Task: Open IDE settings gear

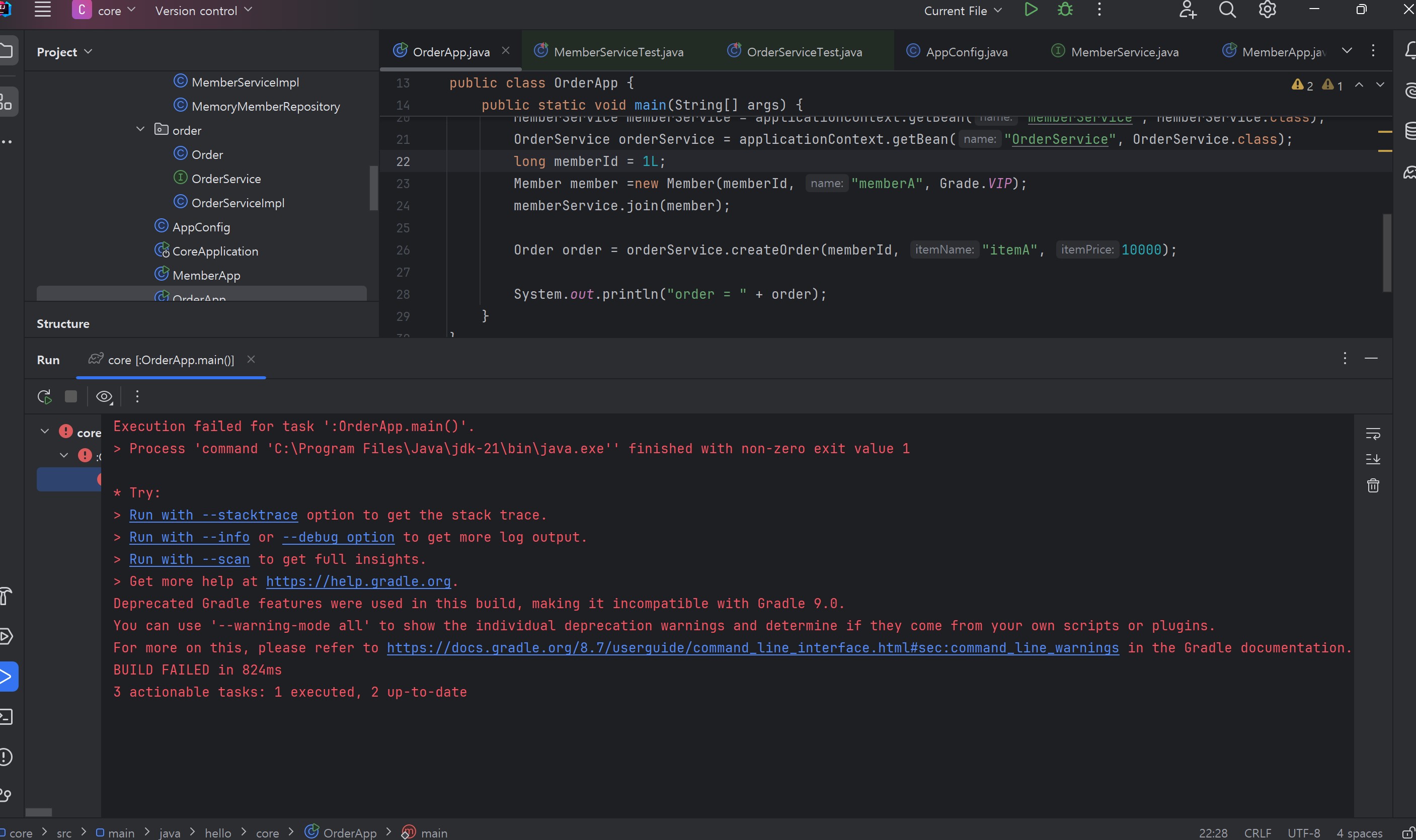Action: pyautogui.click(x=1267, y=10)
